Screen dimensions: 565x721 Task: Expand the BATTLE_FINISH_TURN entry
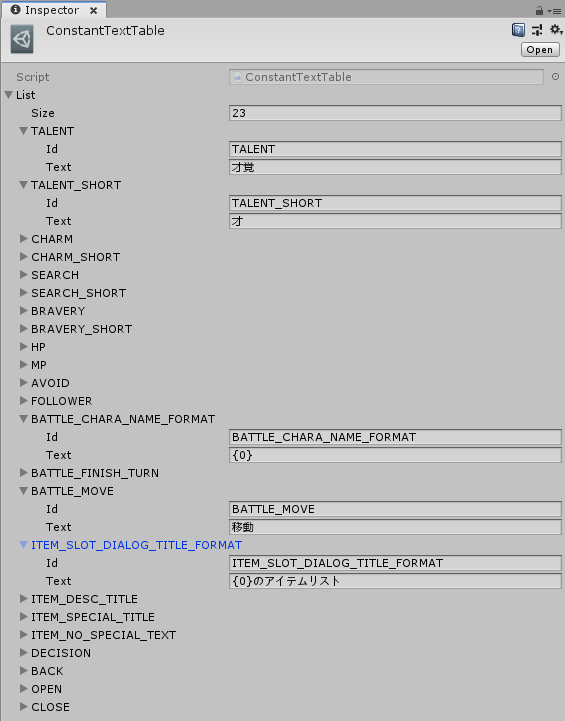(23, 473)
